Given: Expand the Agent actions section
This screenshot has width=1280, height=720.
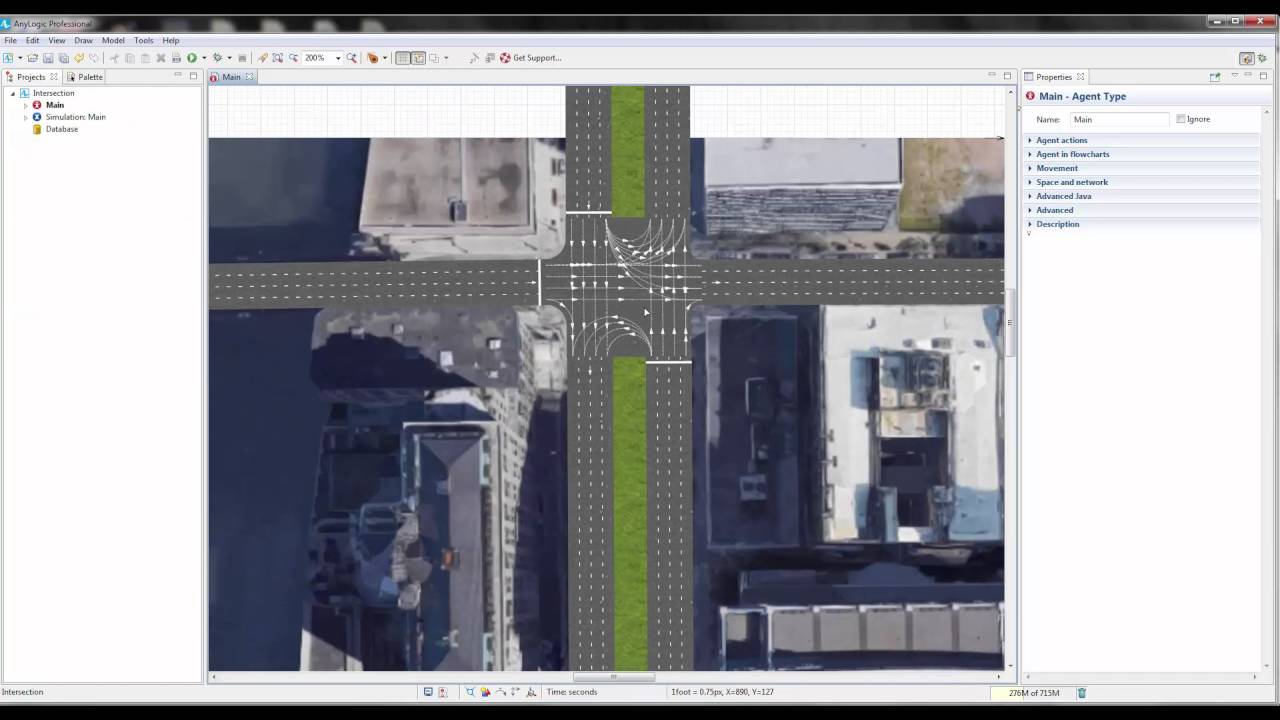Looking at the screenshot, I should coord(1061,140).
